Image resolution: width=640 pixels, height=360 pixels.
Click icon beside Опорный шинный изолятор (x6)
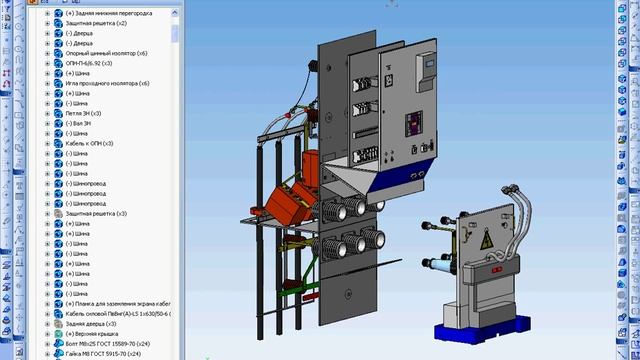(58, 53)
